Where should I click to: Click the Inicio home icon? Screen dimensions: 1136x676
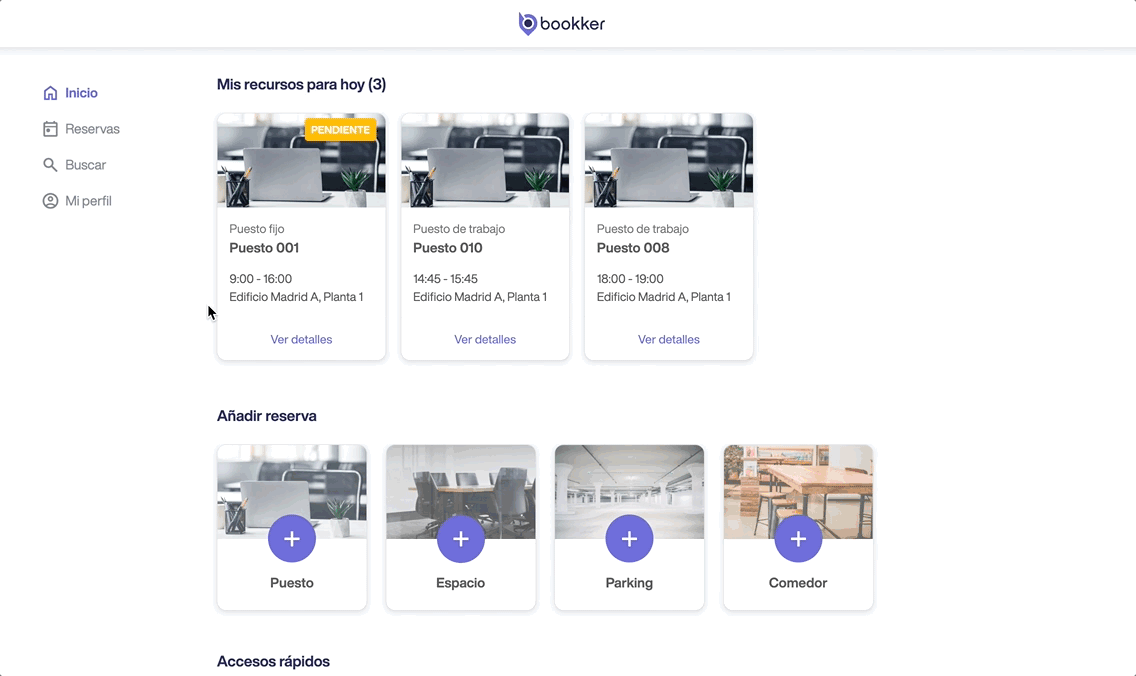(x=50, y=93)
